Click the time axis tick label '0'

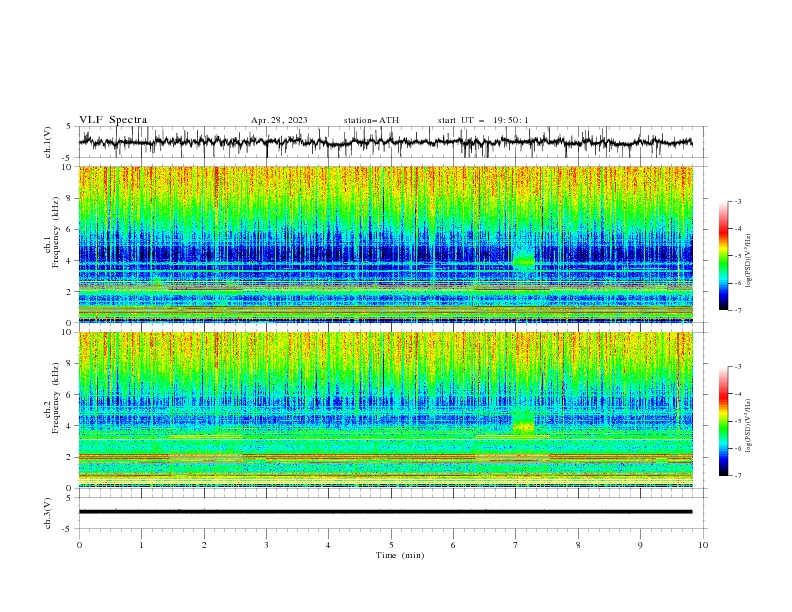(79, 545)
